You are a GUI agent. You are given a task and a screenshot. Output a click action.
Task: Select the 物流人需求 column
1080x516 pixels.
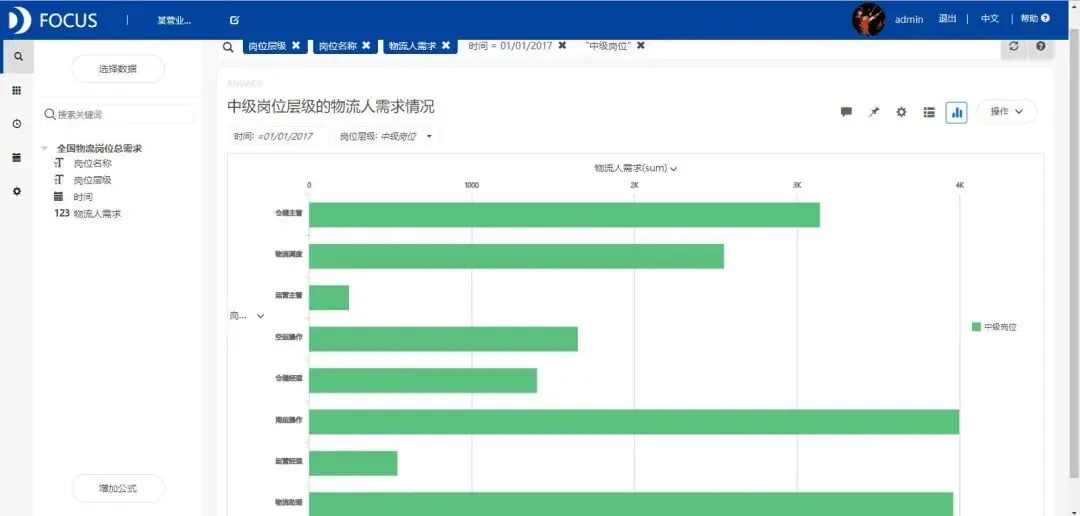tap(97, 214)
